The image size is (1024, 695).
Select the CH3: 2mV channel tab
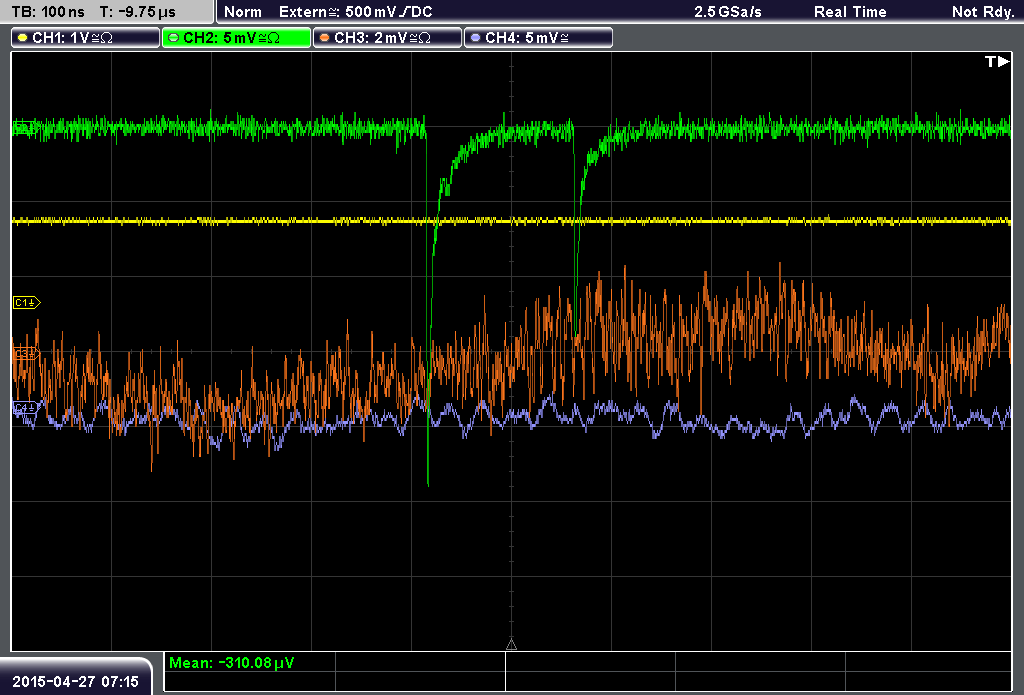coord(387,38)
